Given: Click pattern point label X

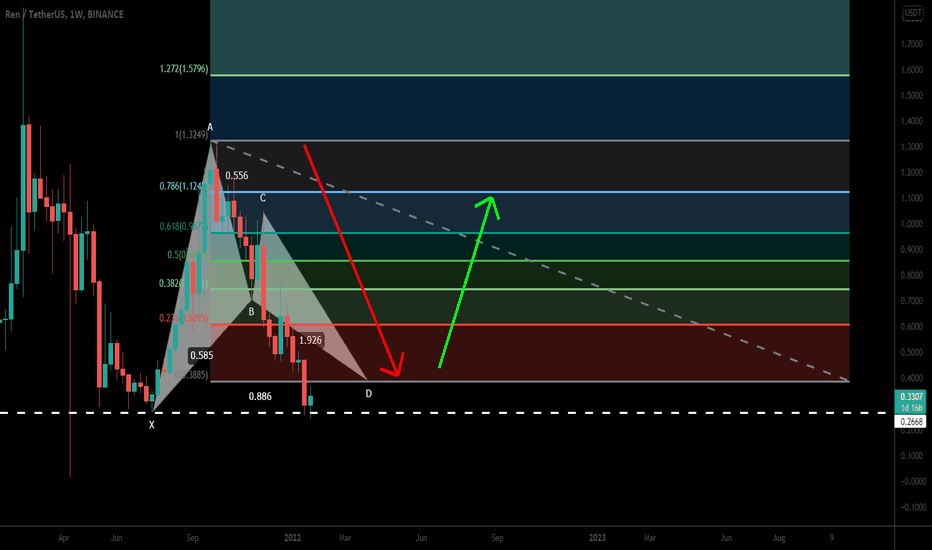Looking at the screenshot, I should (x=152, y=425).
